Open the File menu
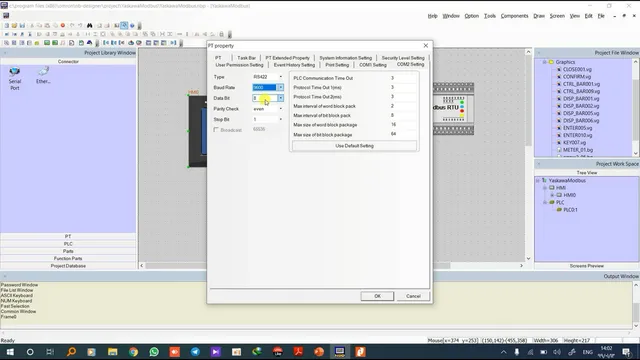 click(x=601, y=16)
